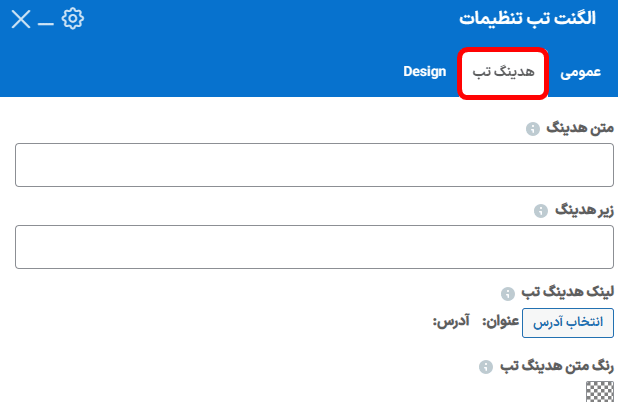Click the عنوان: label in link row
The height and width of the screenshot is (402, 618).
tap(501, 322)
